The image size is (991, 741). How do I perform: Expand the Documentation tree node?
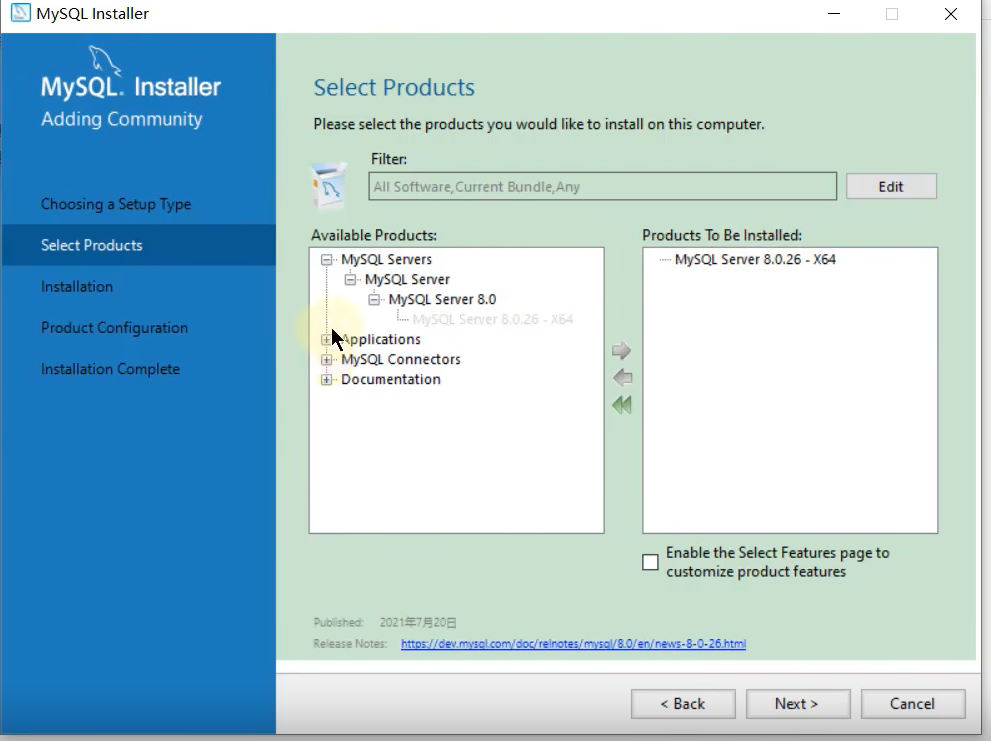(326, 379)
